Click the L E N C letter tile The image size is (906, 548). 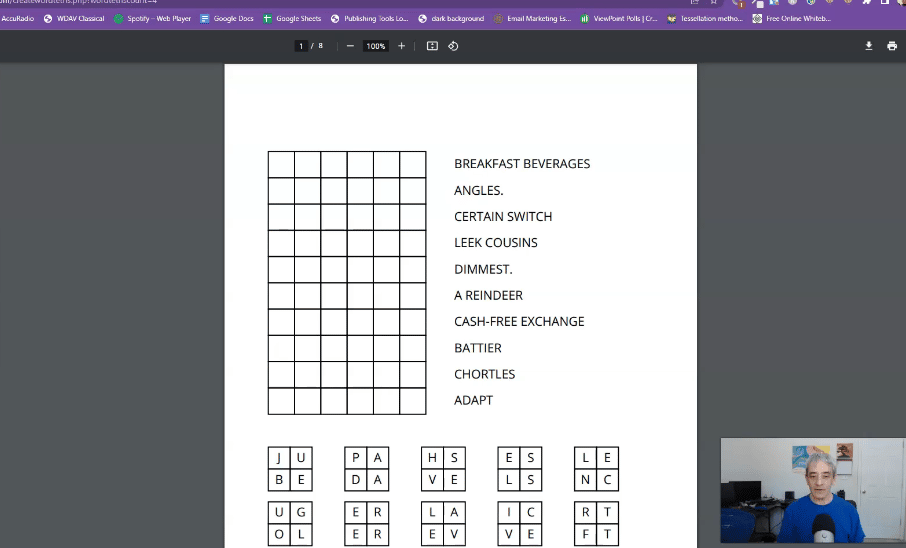[596, 469]
